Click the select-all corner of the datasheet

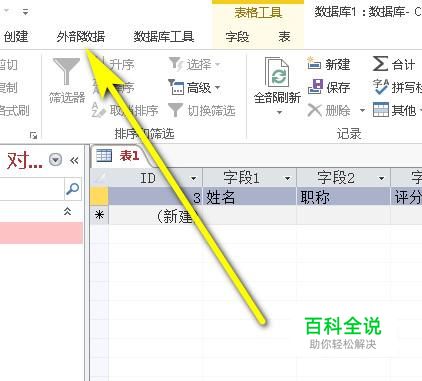tap(99, 178)
